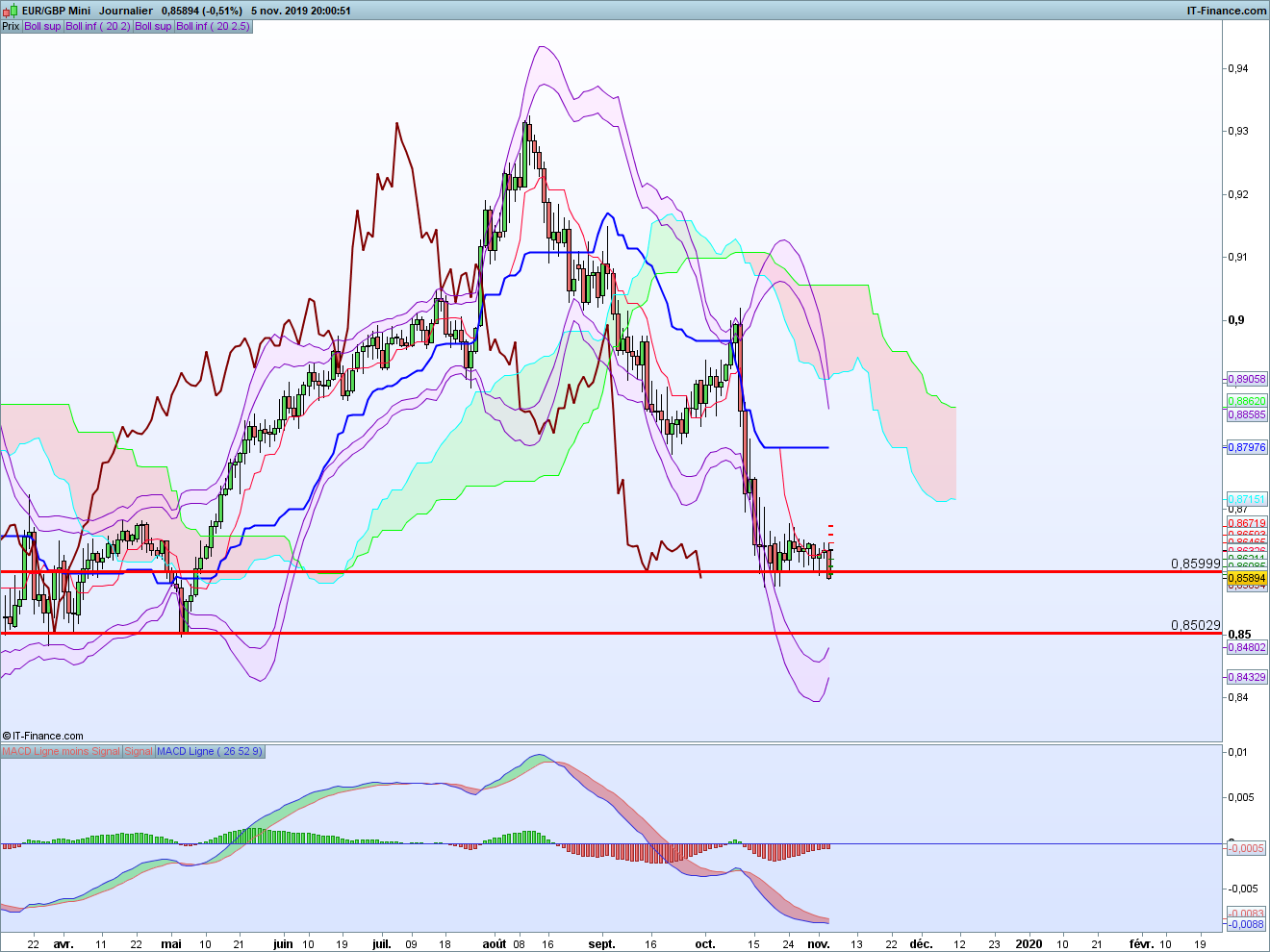Screen dimensions: 1270x952
Task: Open the 'MACD Ligne moins Signal' label
Action: [x=62, y=751]
